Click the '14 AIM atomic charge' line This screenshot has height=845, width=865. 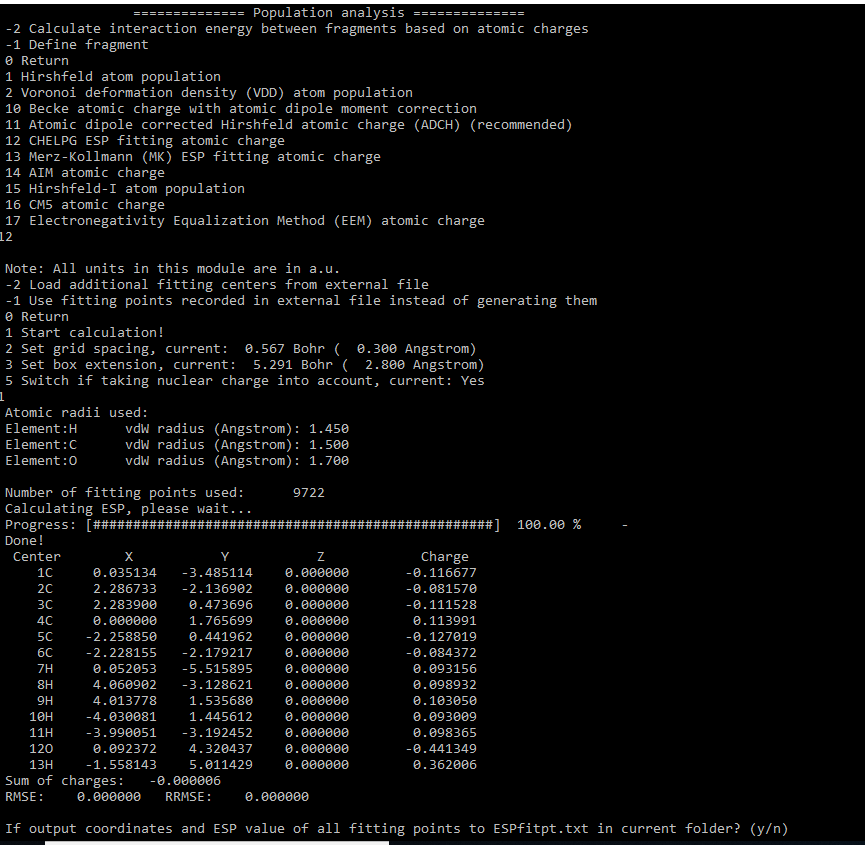point(84,173)
